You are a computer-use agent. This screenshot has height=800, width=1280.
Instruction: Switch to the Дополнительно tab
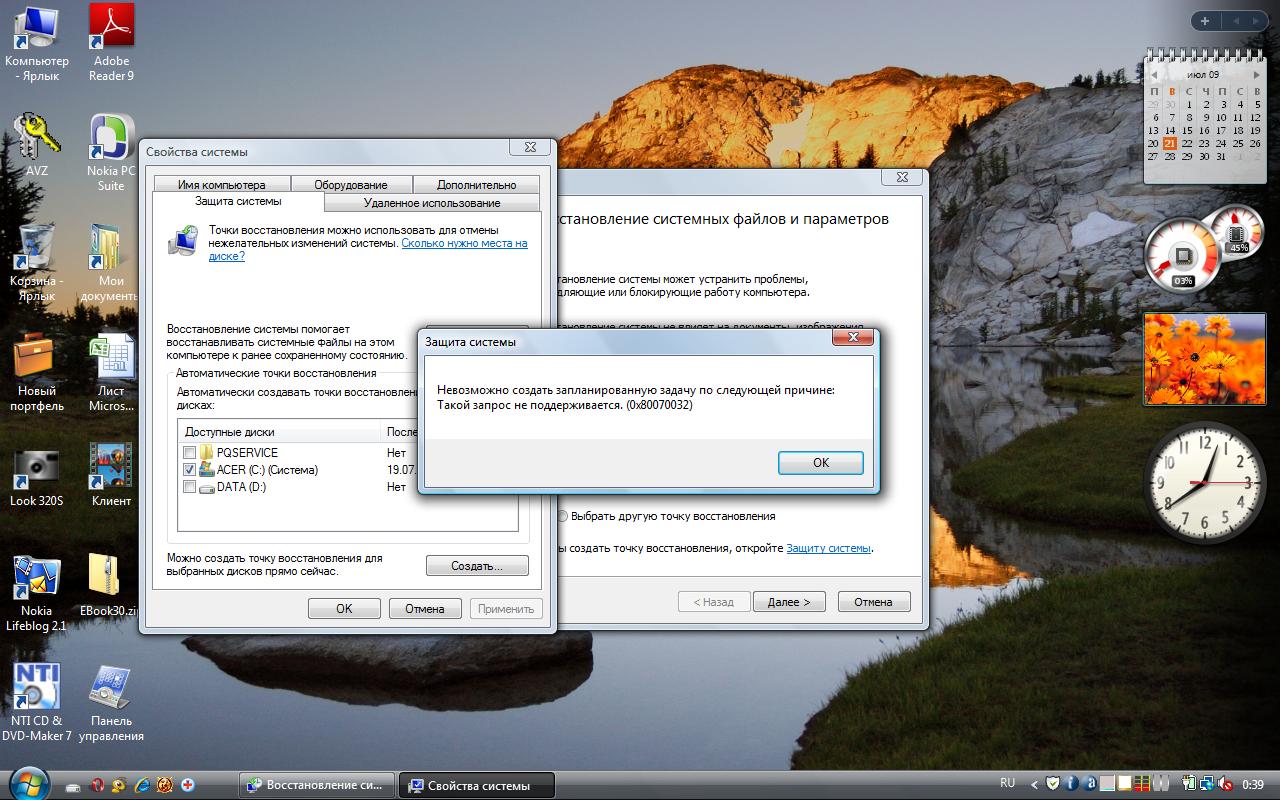coord(477,184)
